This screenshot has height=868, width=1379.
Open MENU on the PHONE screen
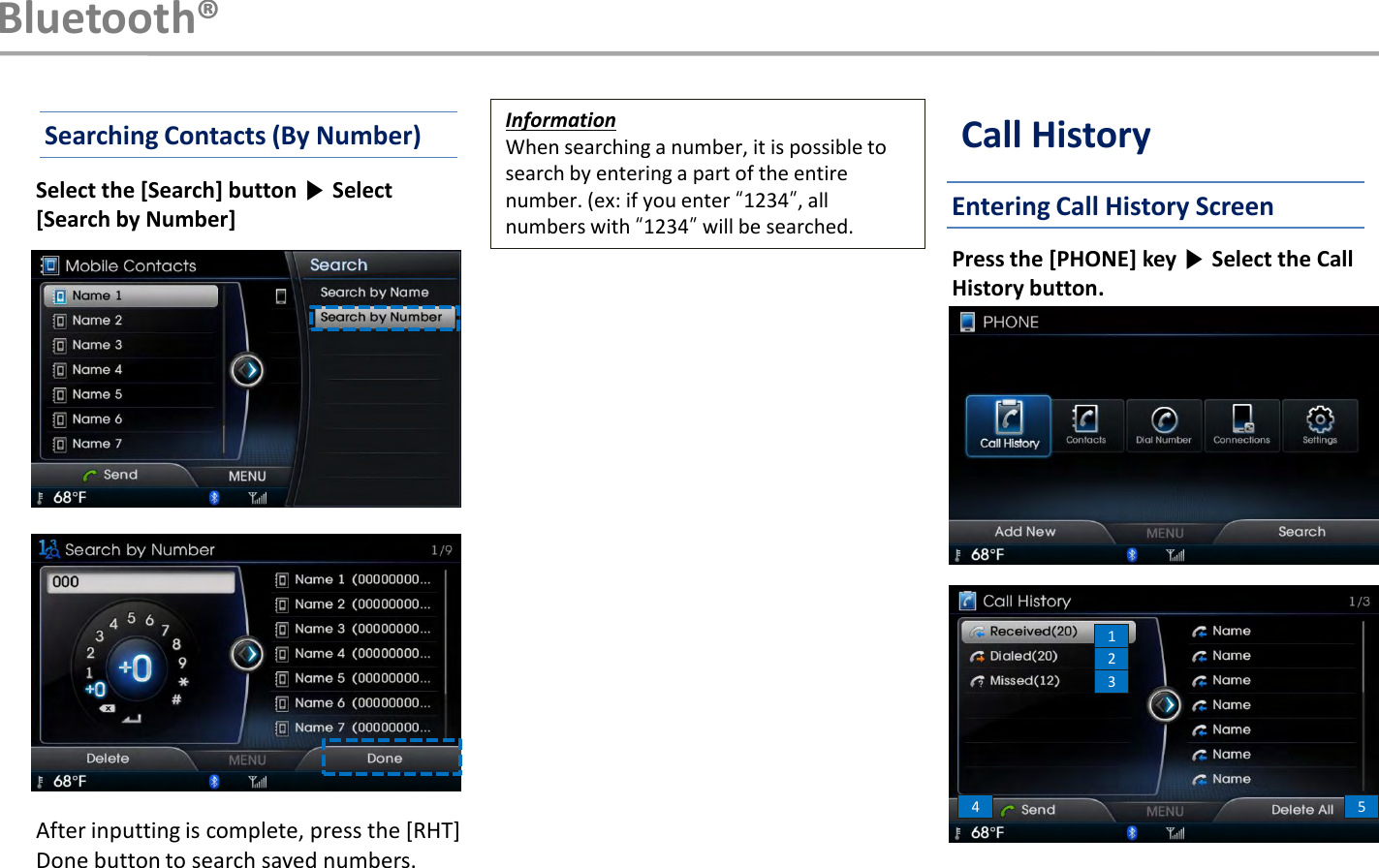[x=1165, y=533]
